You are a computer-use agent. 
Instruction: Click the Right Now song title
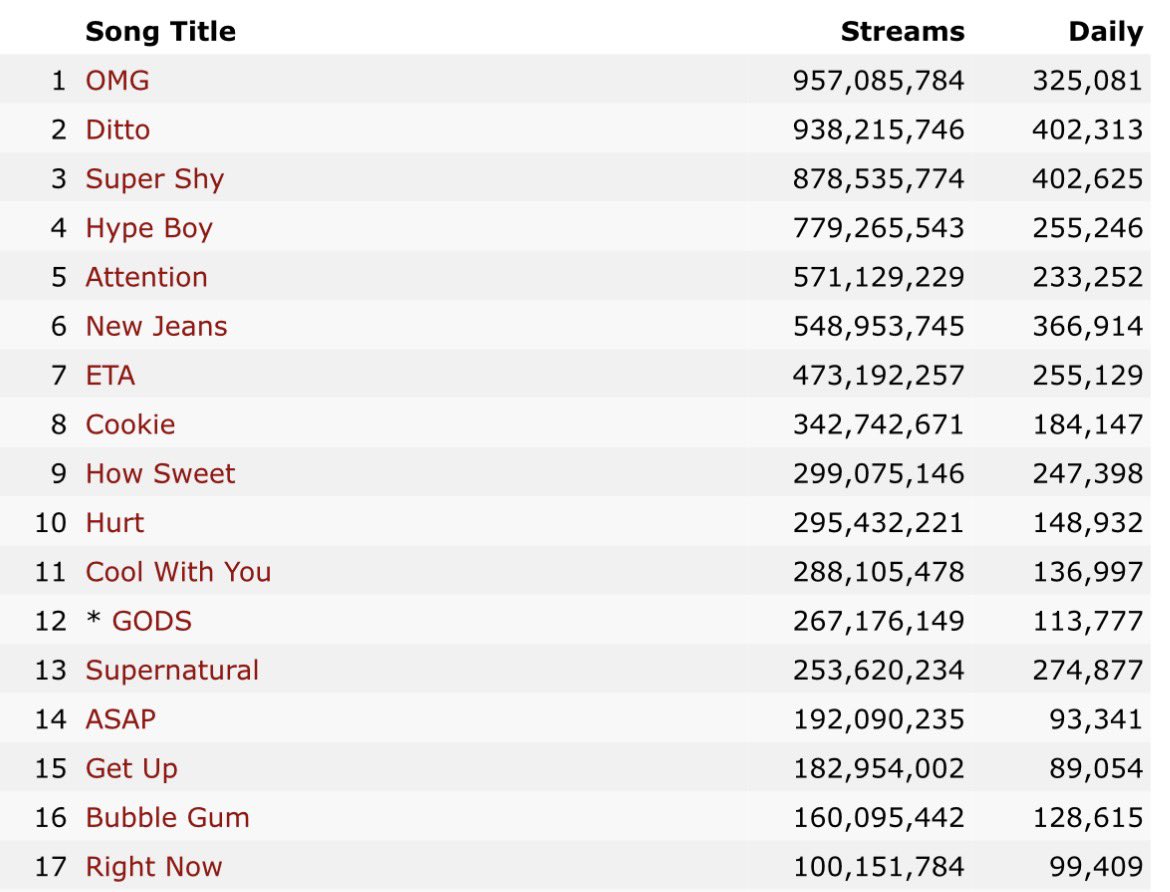tap(154, 867)
